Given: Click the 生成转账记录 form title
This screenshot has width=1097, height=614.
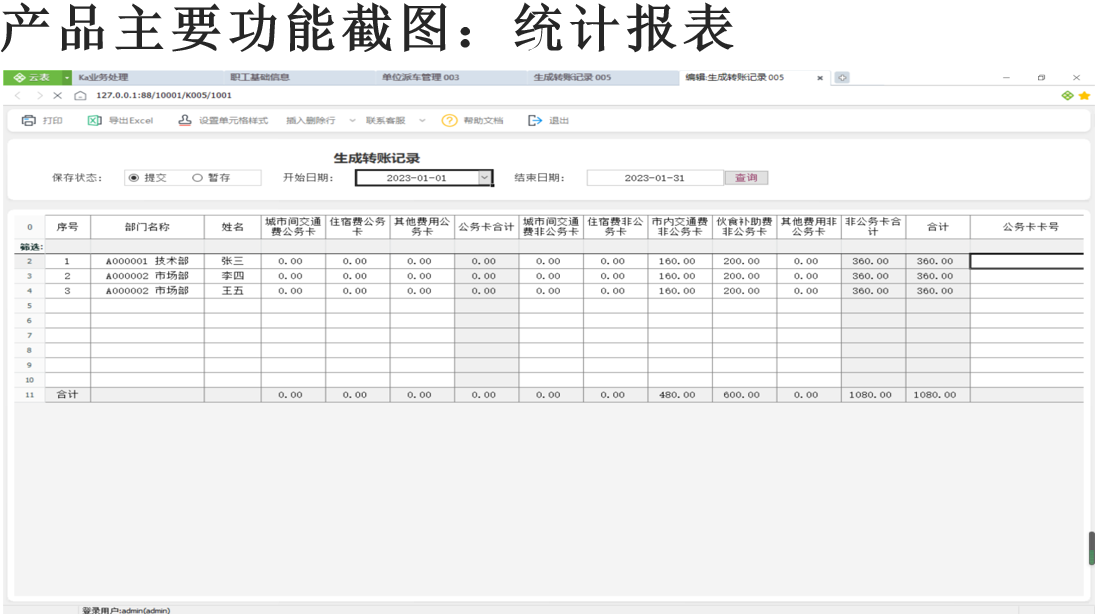Looking at the screenshot, I should (x=376, y=158).
